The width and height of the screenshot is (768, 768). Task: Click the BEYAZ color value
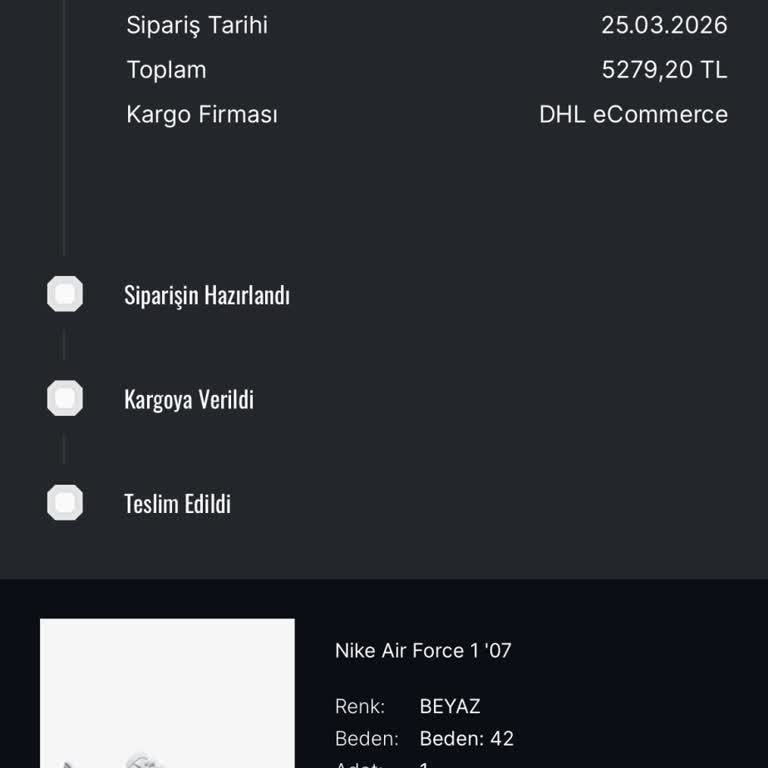(450, 707)
